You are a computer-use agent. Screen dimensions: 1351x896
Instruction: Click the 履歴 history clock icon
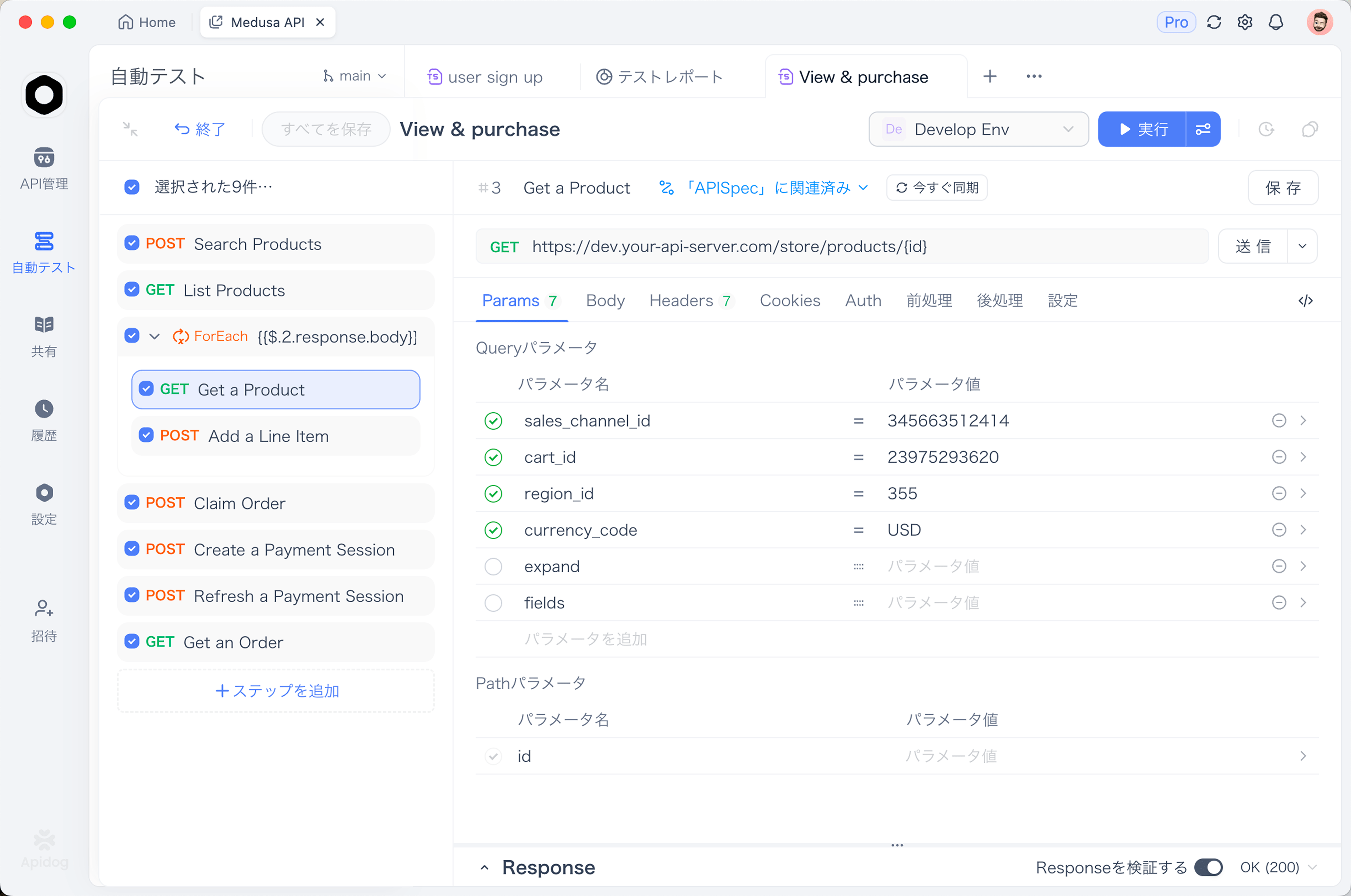click(44, 409)
